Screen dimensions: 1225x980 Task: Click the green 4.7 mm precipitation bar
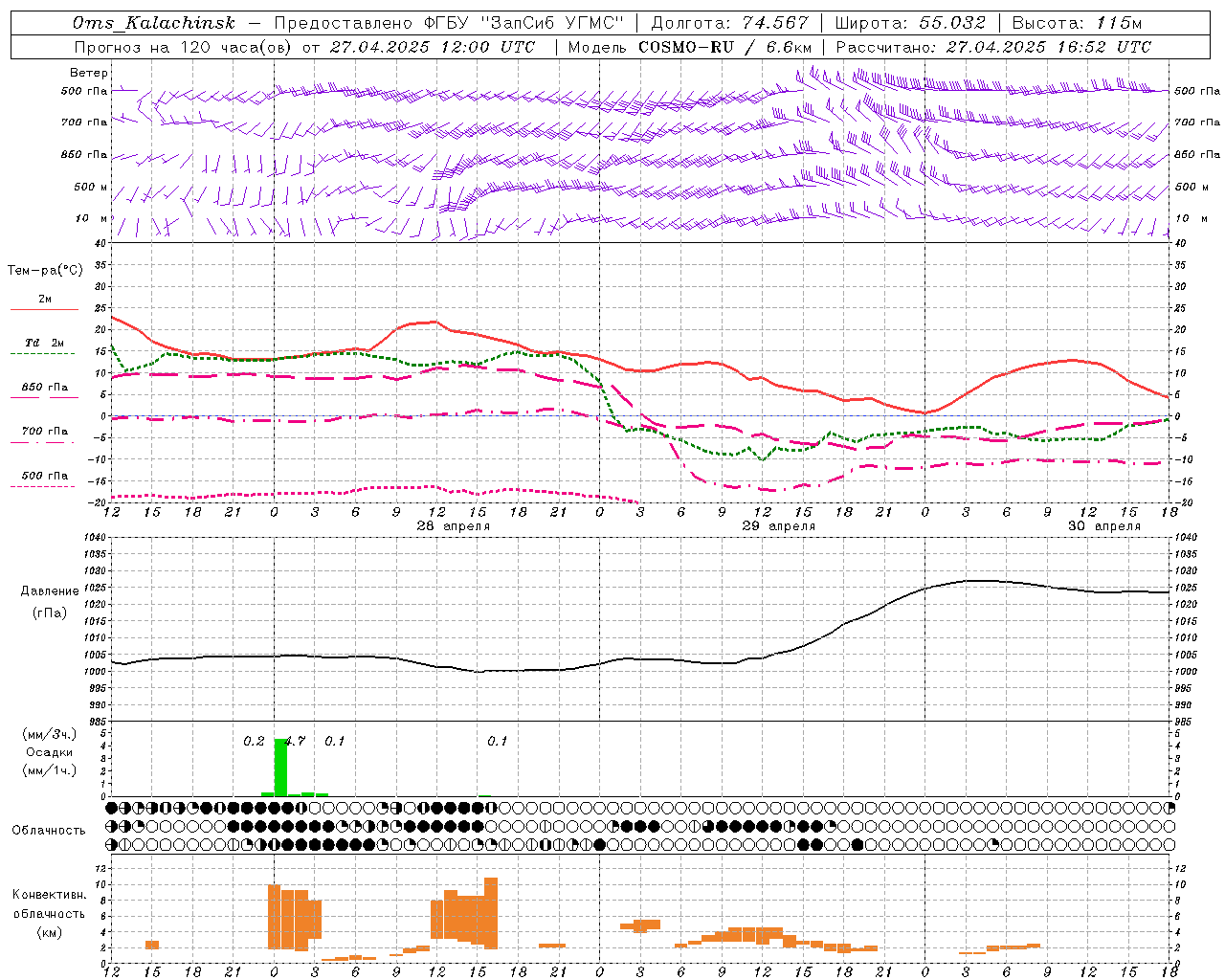click(280, 767)
